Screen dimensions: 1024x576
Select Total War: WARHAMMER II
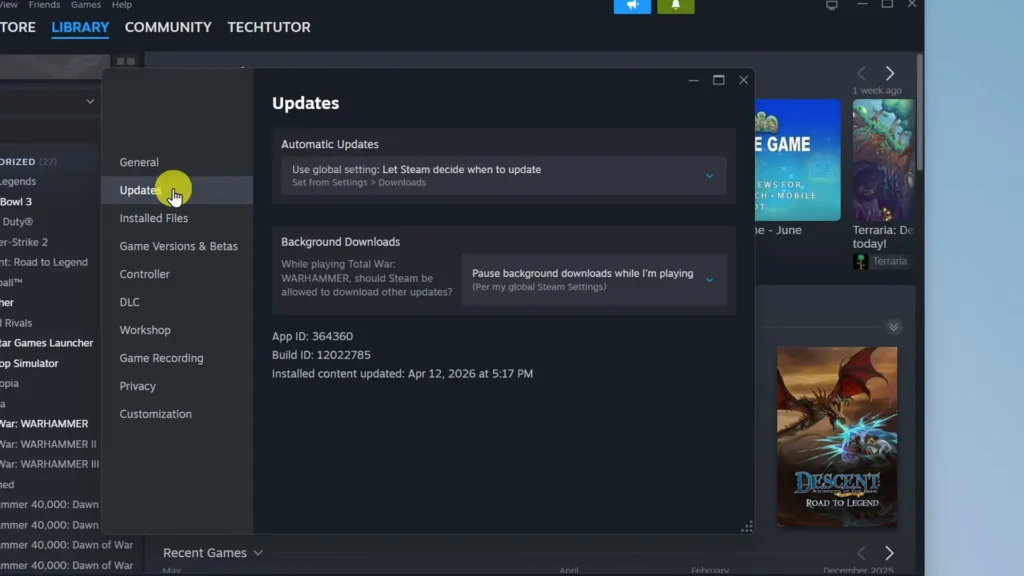tap(48, 444)
